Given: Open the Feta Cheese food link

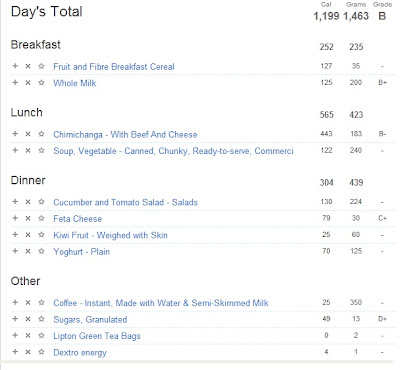Looking at the screenshot, I should coord(78,219).
